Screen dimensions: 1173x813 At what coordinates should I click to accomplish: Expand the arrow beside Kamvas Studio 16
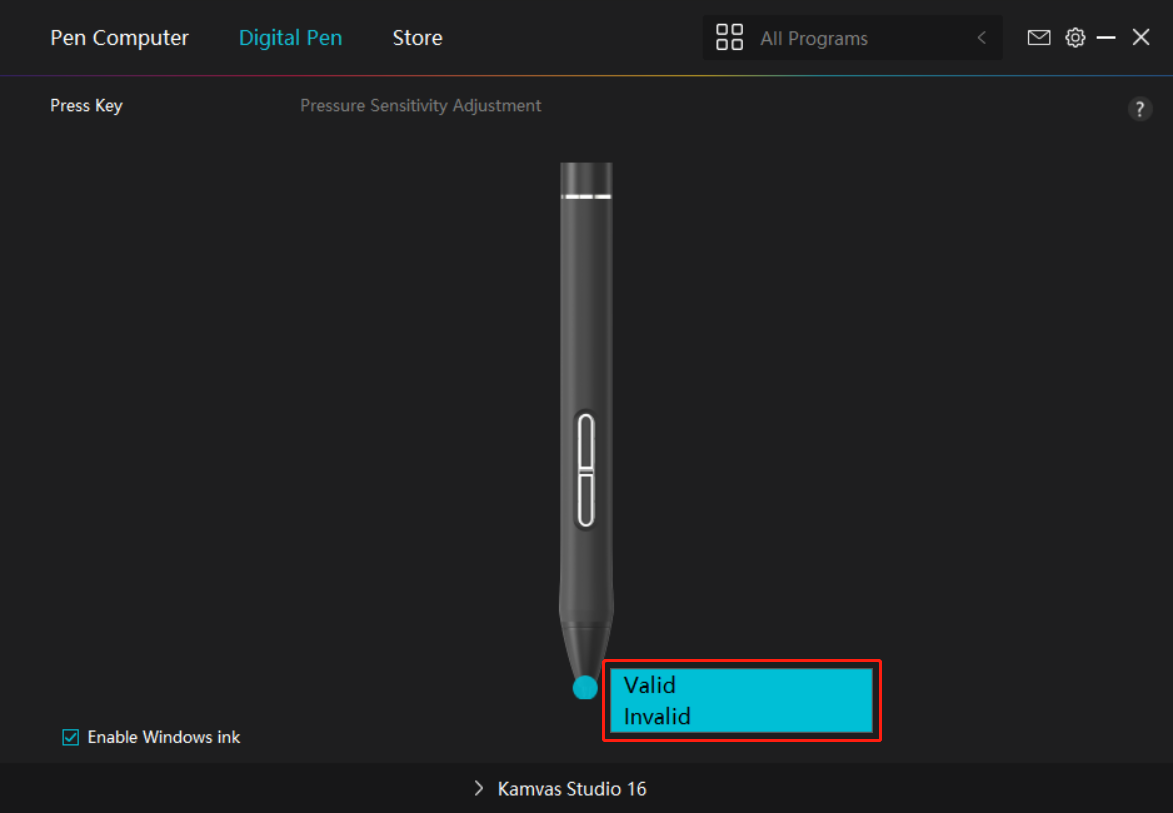click(x=478, y=789)
